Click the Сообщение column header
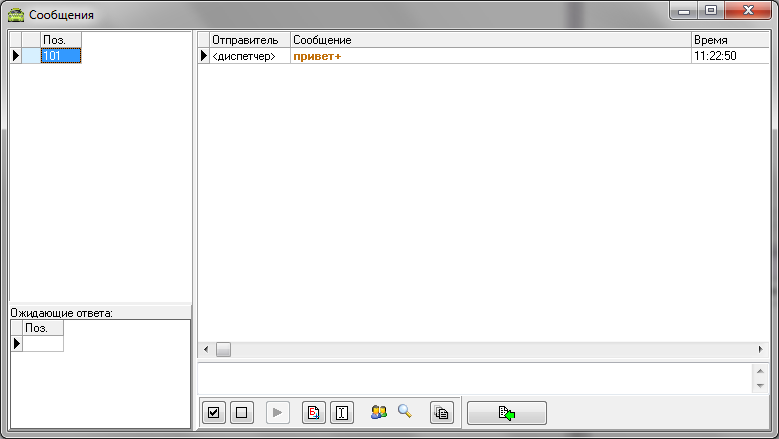This screenshot has width=779, height=439. point(490,39)
